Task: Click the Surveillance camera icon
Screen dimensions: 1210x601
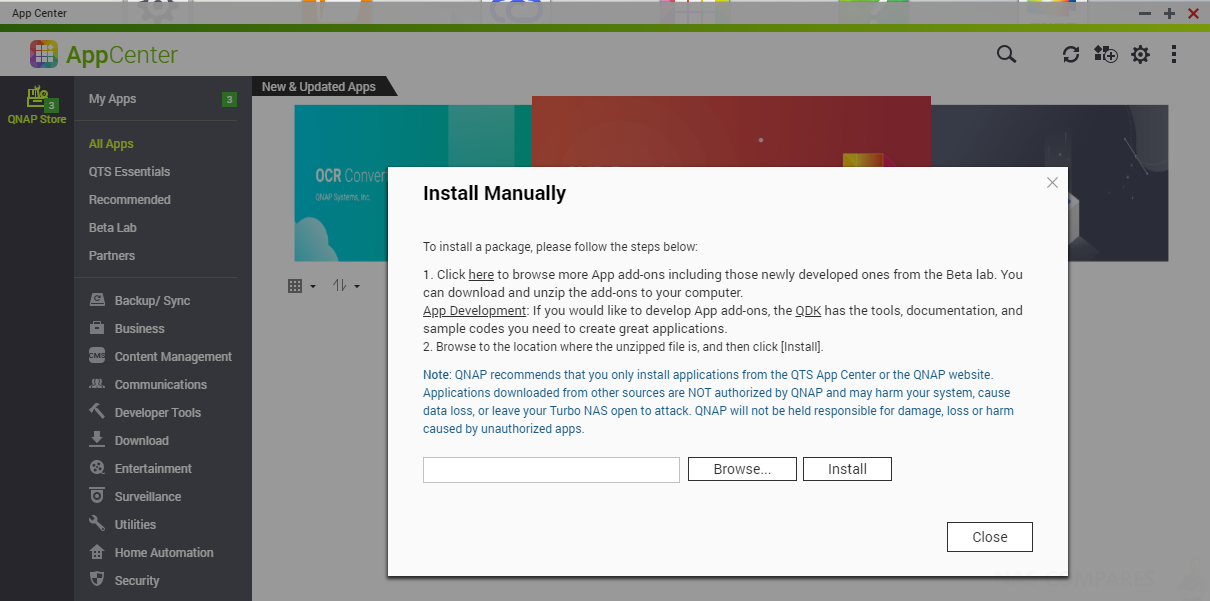Action: (97, 496)
